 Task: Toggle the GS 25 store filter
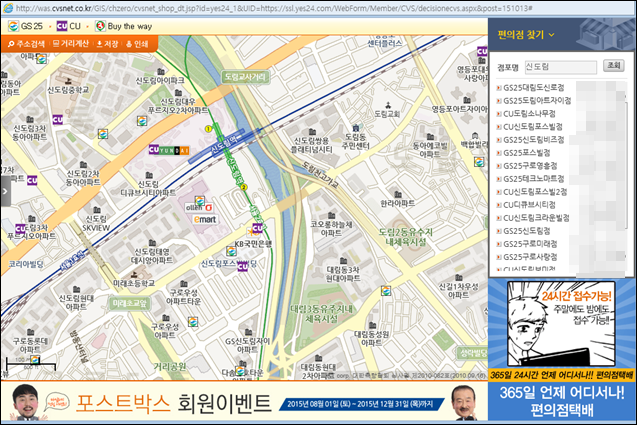click(25, 26)
